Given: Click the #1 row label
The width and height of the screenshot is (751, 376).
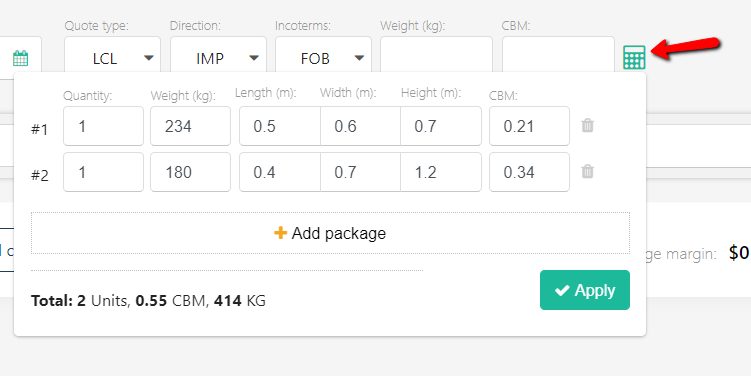Looking at the screenshot, I should [x=40, y=130].
